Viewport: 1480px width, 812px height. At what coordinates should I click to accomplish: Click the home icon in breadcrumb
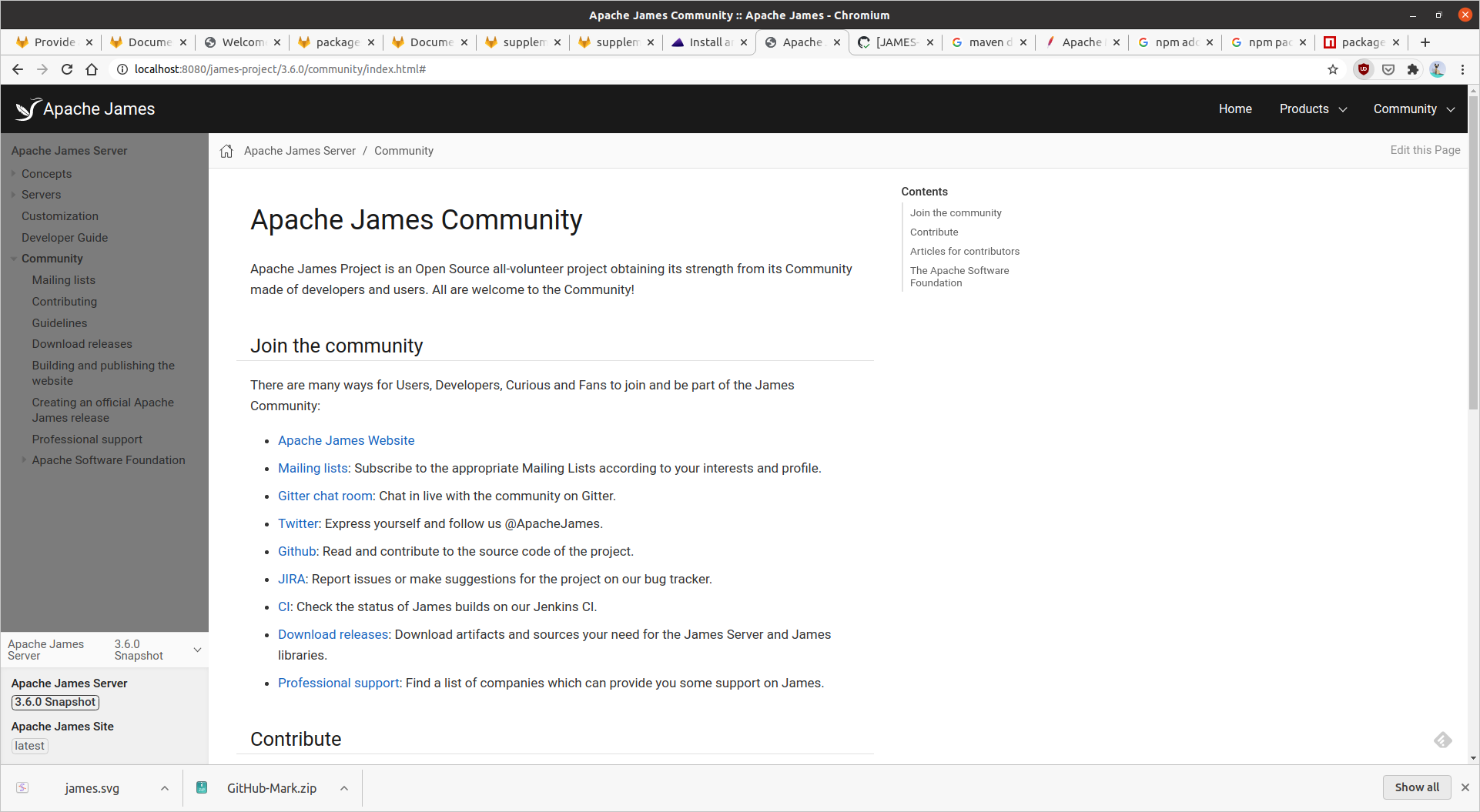pyautogui.click(x=226, y=151)
